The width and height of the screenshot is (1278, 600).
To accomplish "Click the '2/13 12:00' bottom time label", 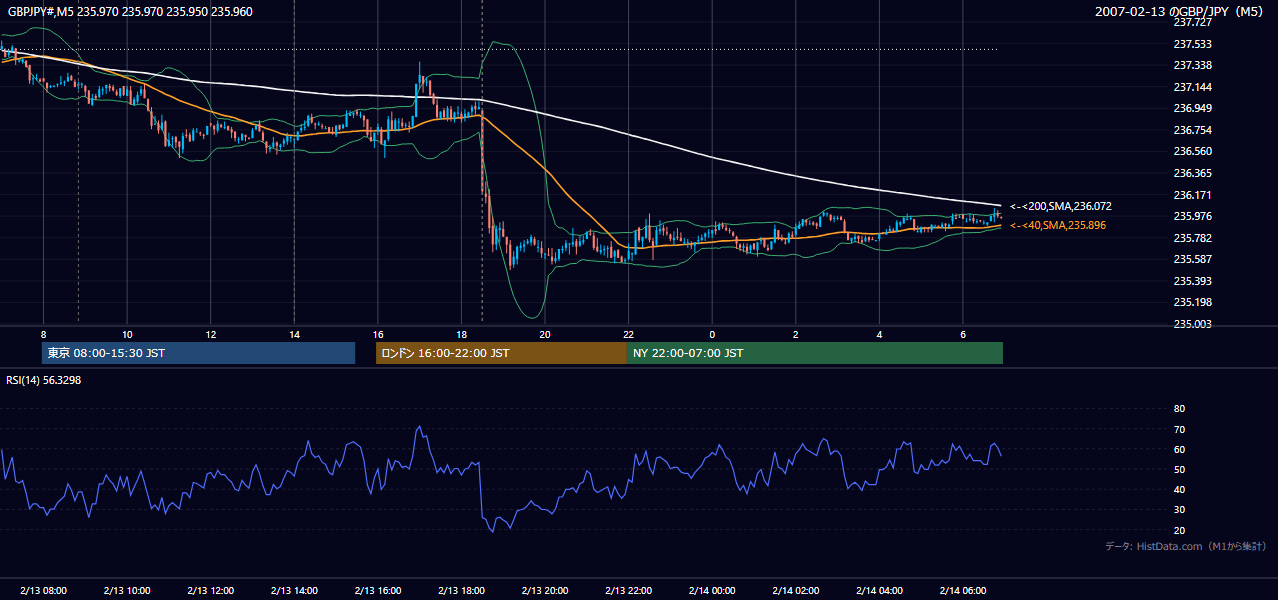I will [x=210, y=590].
